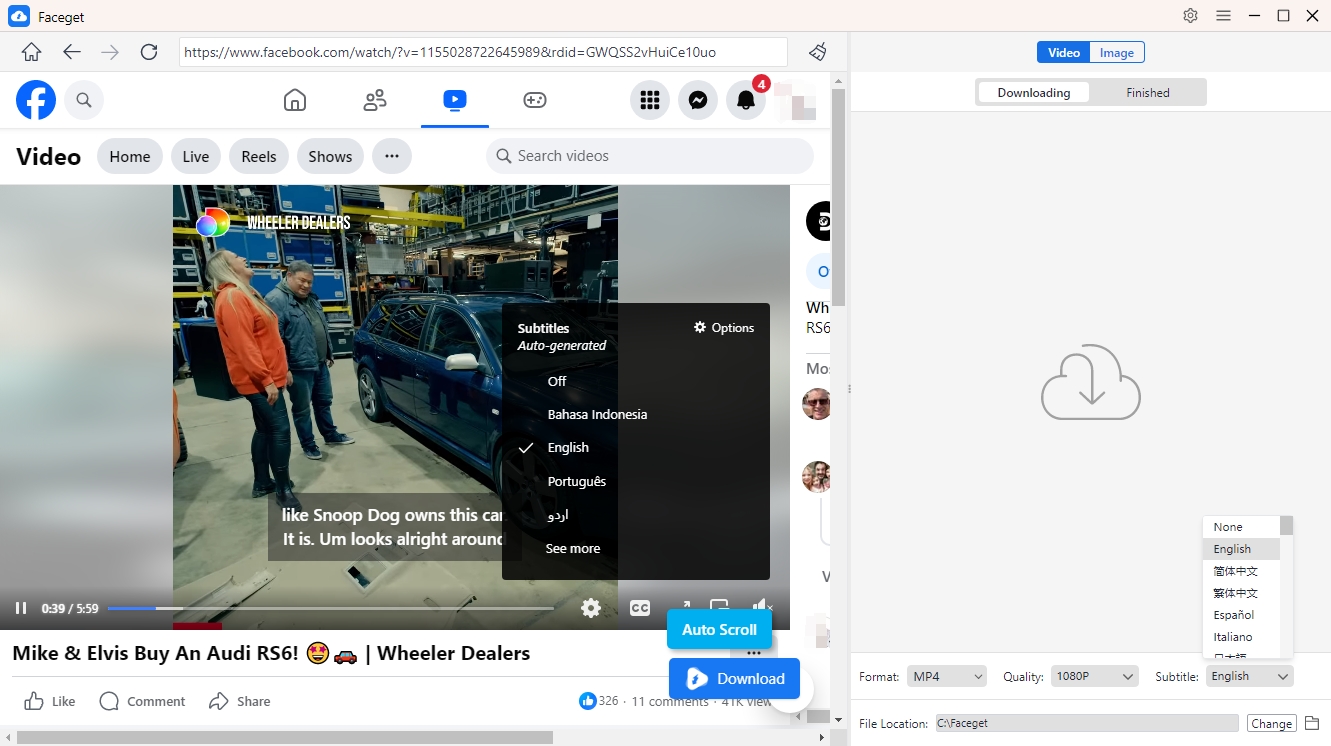Choose 繁体中文 in the subtitle list
This screenshot has width=1331, height=746.
pyautogui.click(x=1241, y=593)
